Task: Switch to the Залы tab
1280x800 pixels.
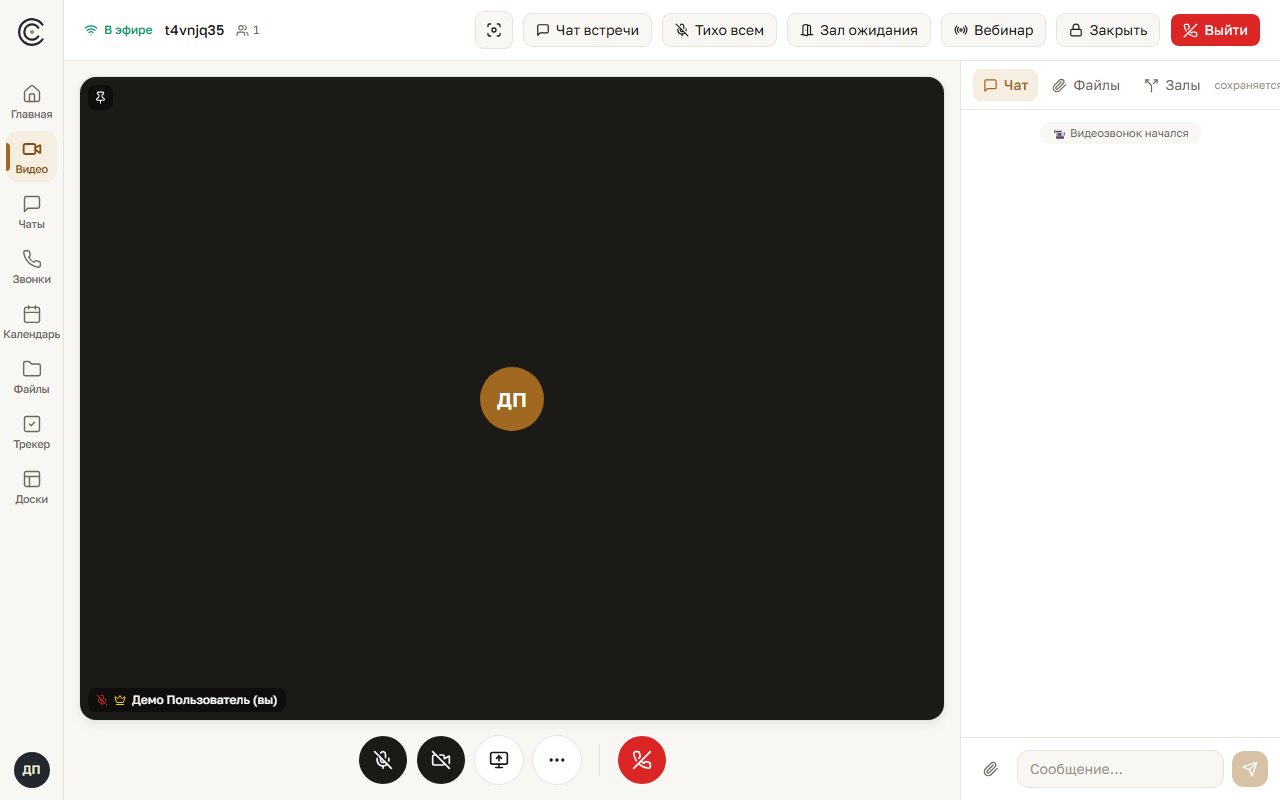Action: [1172, 85]
